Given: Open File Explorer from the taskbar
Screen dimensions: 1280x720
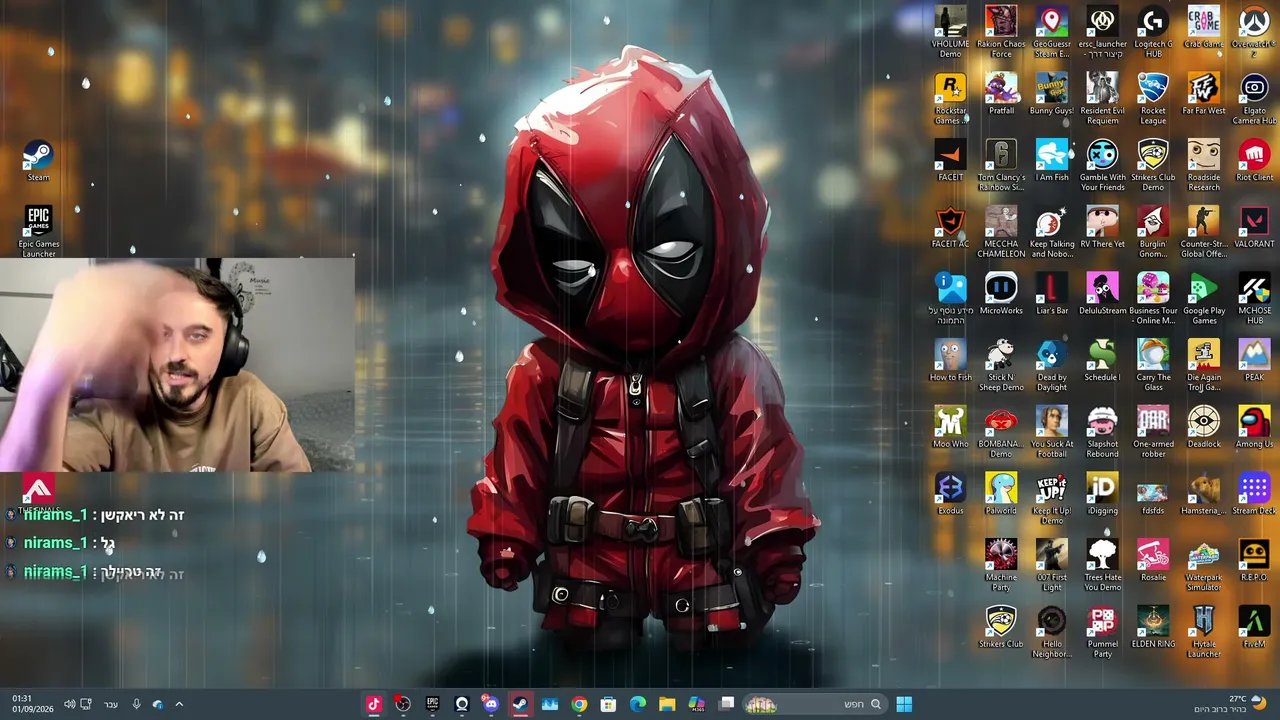Looking at the screenshot, I should [x=667, y=704].
